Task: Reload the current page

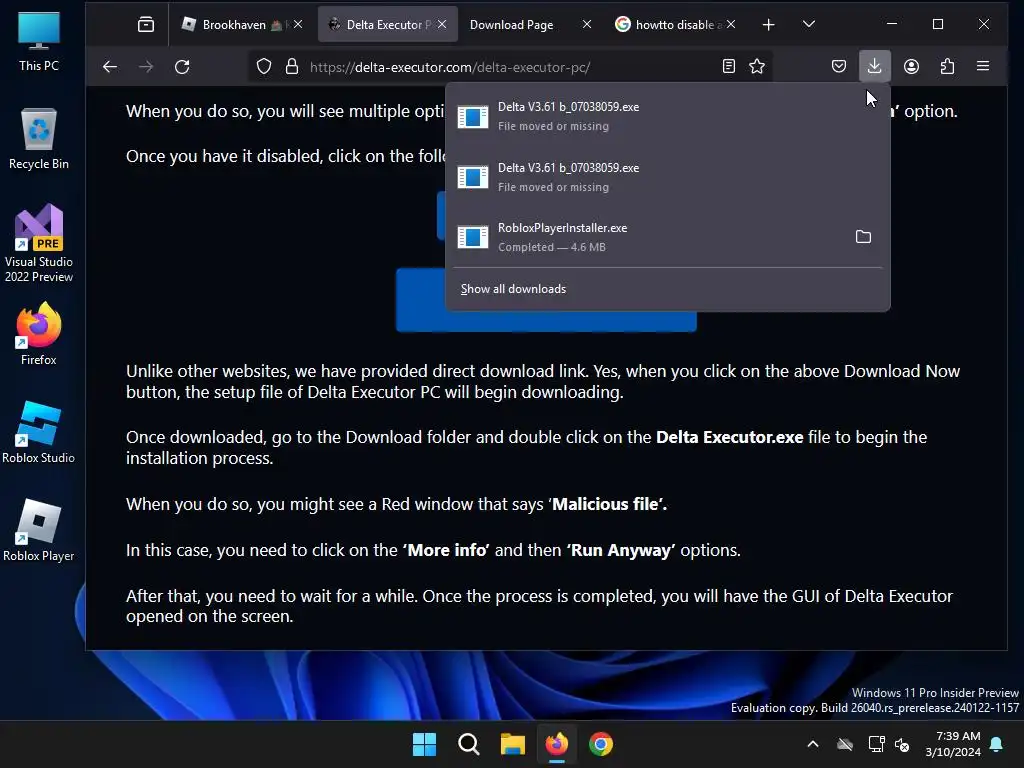Action: pos(182,67)
